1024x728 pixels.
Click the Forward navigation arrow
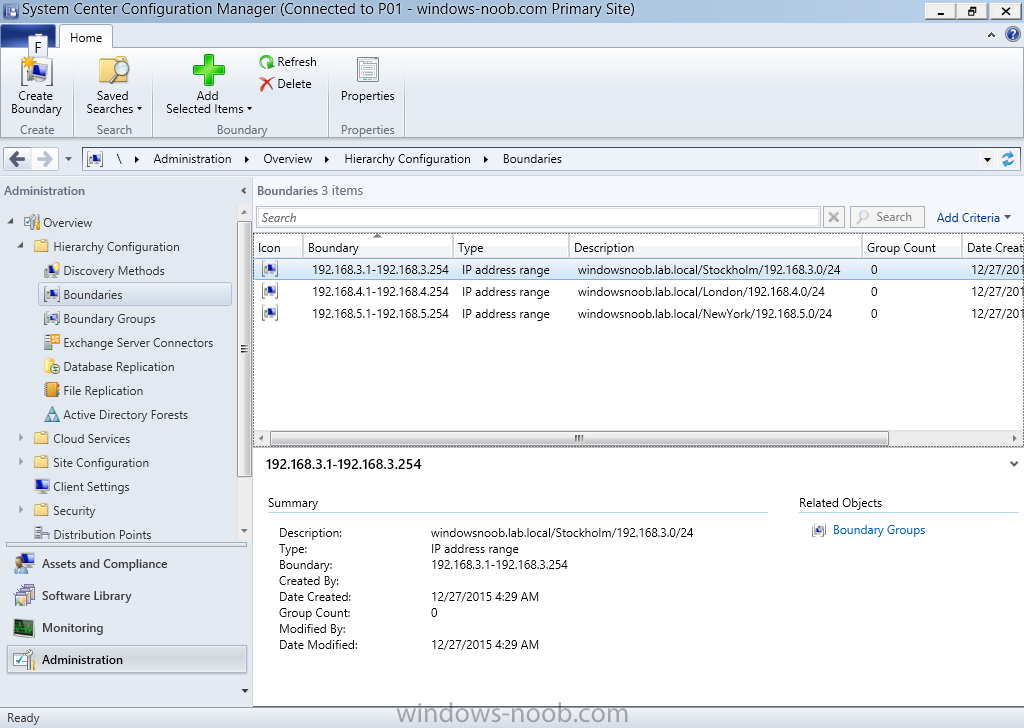click(x=44, y=159)
